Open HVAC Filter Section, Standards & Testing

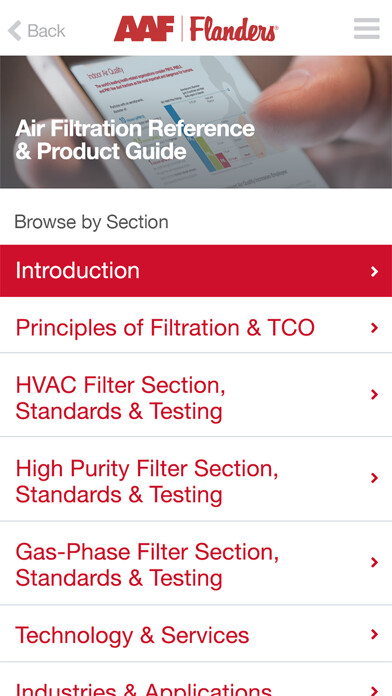click(196, 395)
